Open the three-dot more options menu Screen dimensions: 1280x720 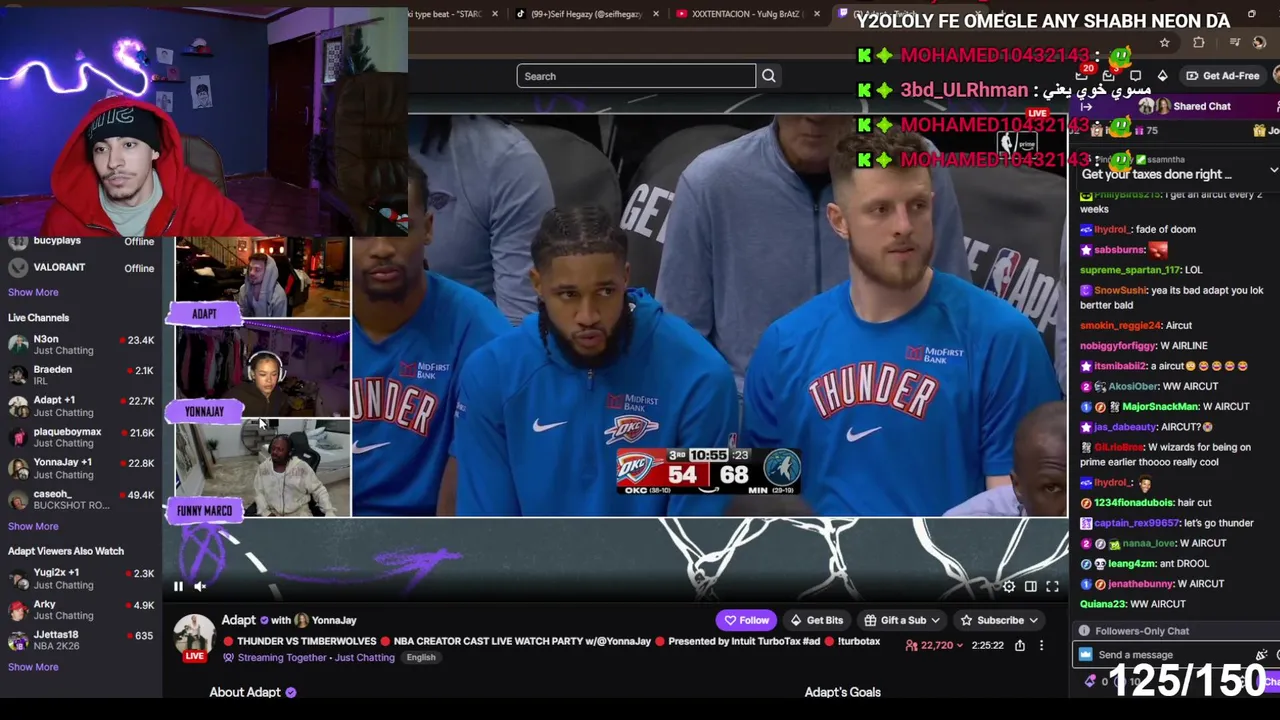[1041, 646]
